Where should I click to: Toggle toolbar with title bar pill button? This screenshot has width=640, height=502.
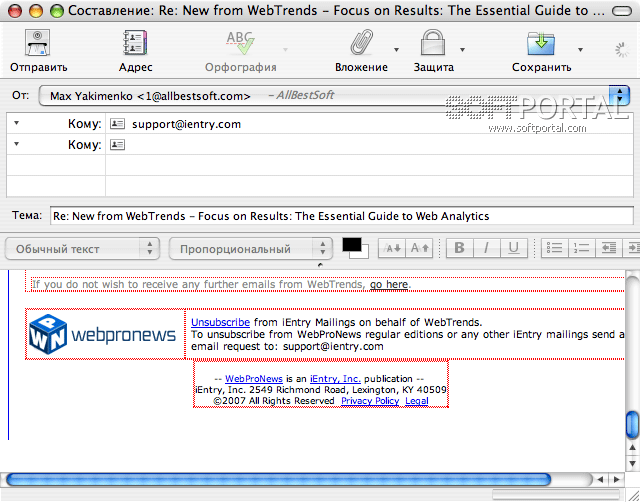pyautogui.click(x=622, y=11)
